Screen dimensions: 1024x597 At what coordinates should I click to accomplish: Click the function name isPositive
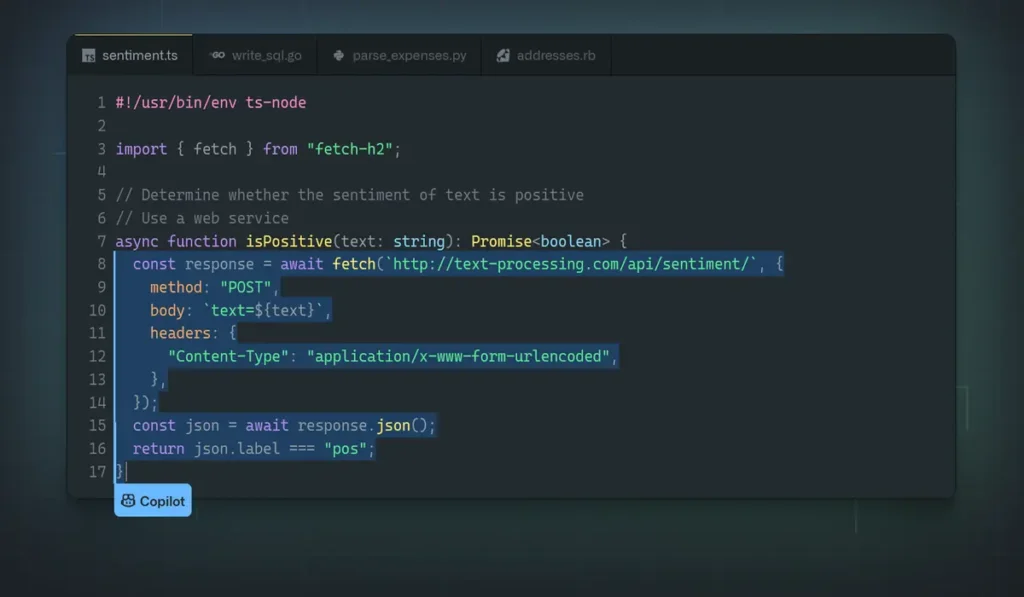[289, 242]
